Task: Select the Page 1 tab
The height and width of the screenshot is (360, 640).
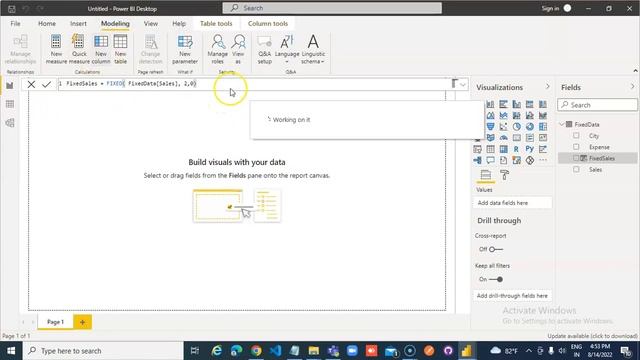Action: click(56, 322)
